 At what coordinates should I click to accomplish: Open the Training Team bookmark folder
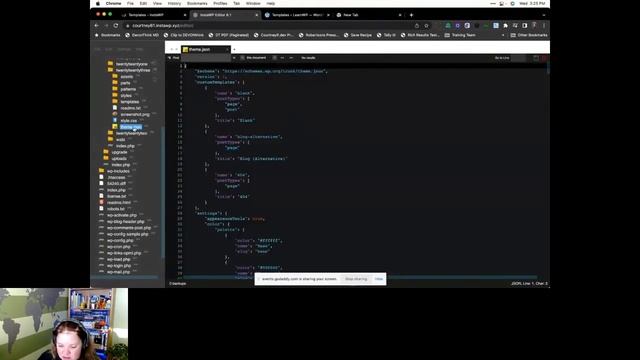(460, 35)
